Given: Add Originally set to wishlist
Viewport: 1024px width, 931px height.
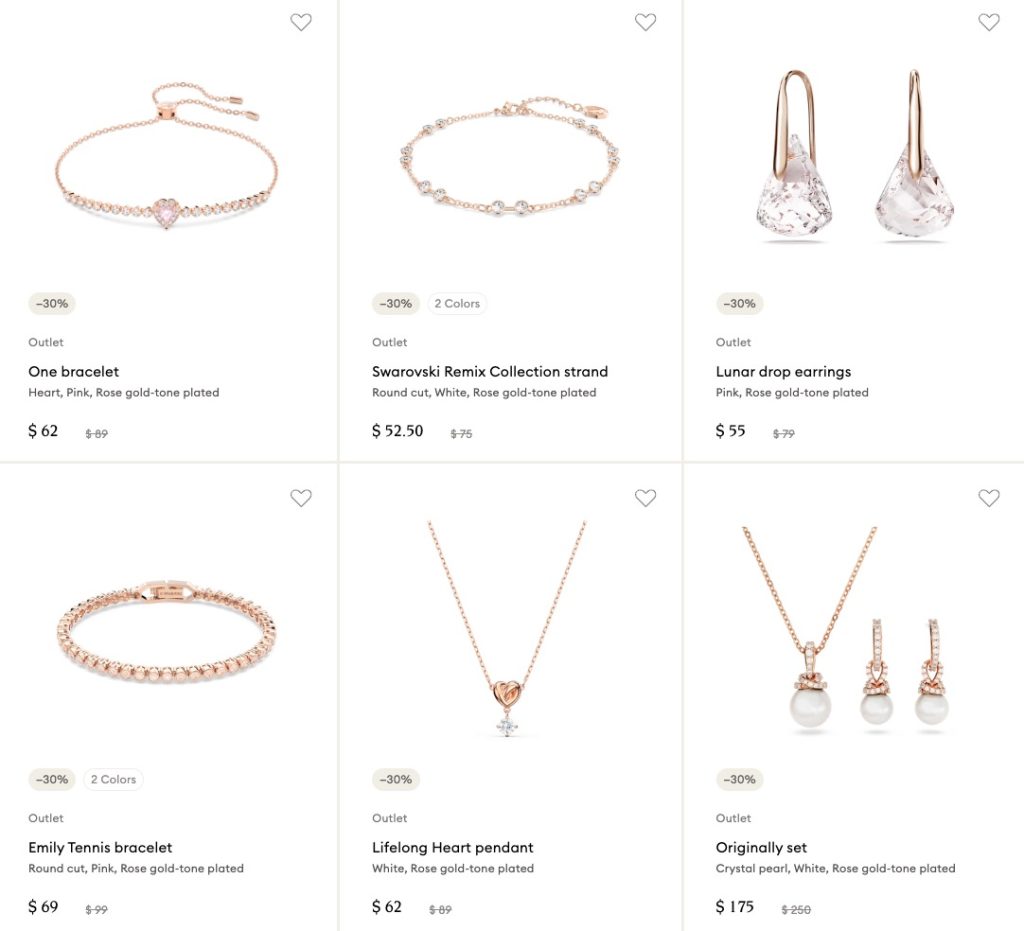Looking at the screenshot, I should (989, 498).
